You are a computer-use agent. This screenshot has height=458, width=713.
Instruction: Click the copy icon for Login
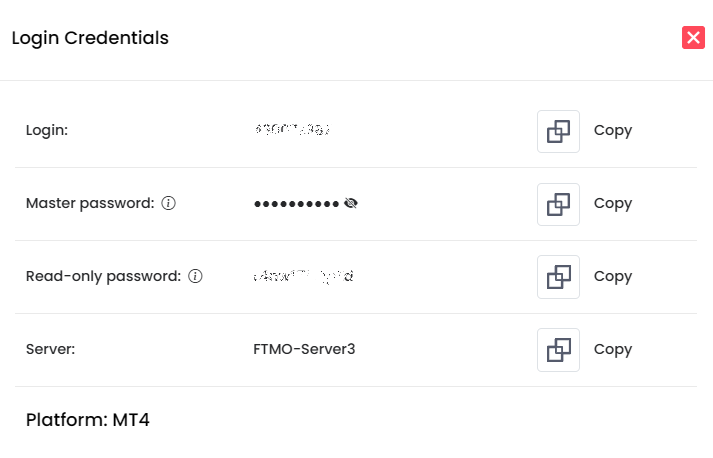point(558,131)
